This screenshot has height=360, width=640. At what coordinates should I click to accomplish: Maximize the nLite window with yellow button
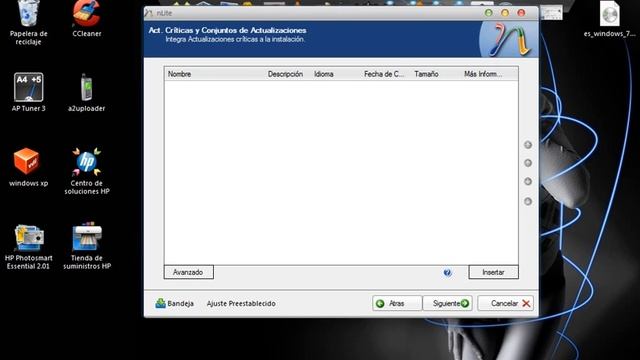505,13
